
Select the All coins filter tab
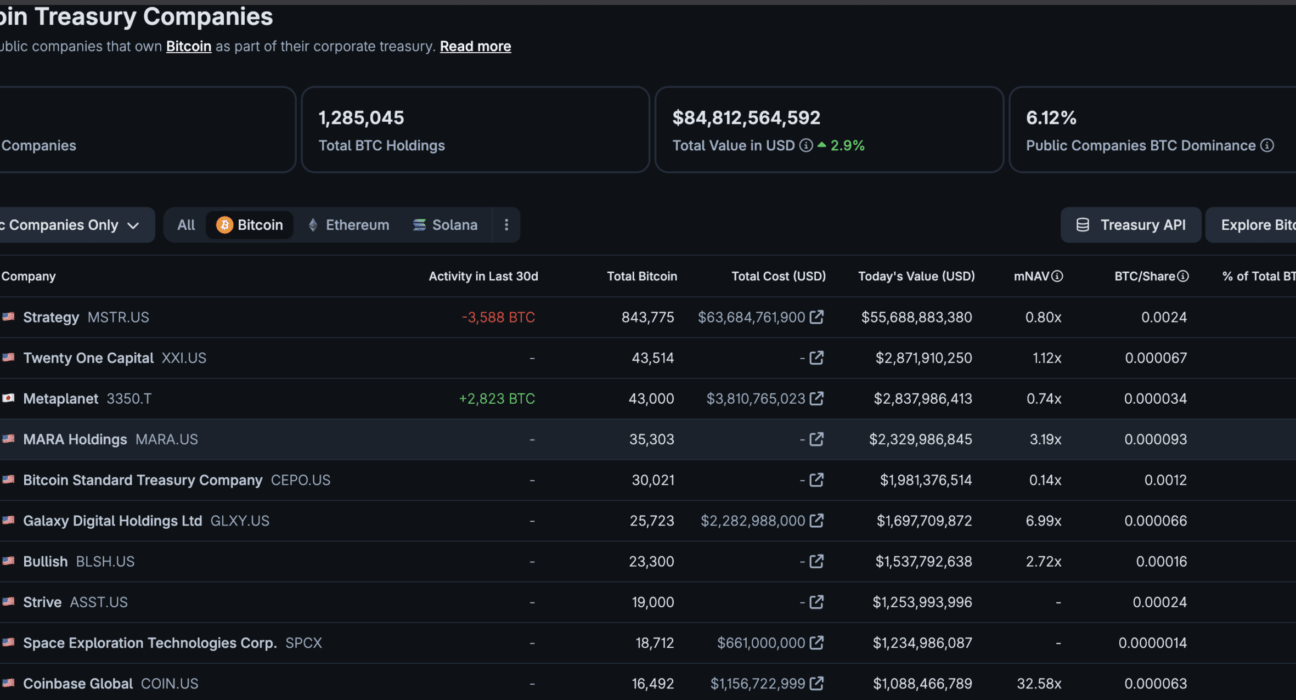[186, 225]
